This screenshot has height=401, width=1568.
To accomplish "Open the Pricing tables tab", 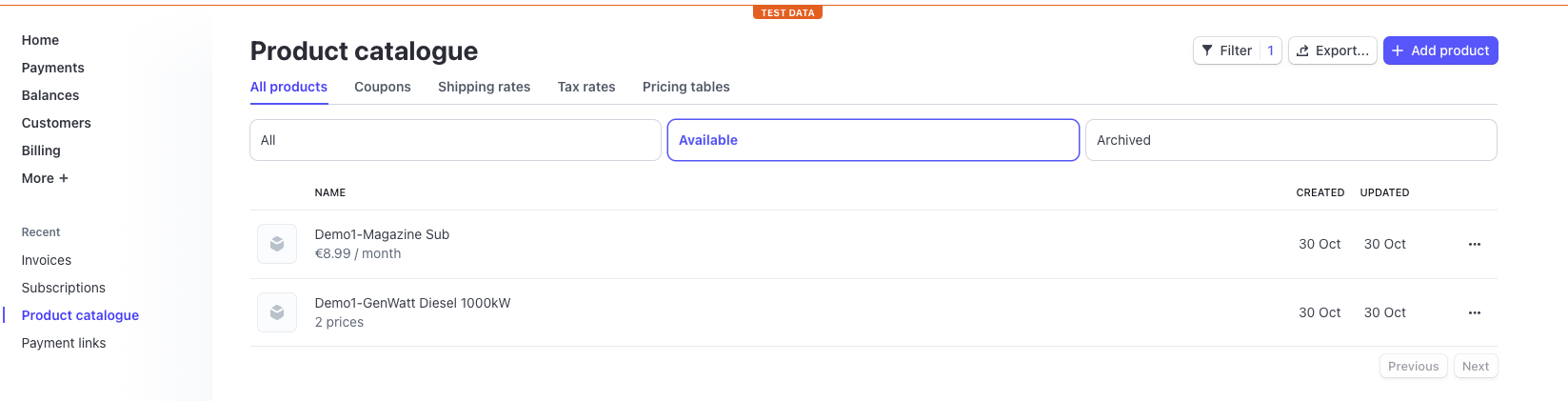I will [x=685, y=87].
